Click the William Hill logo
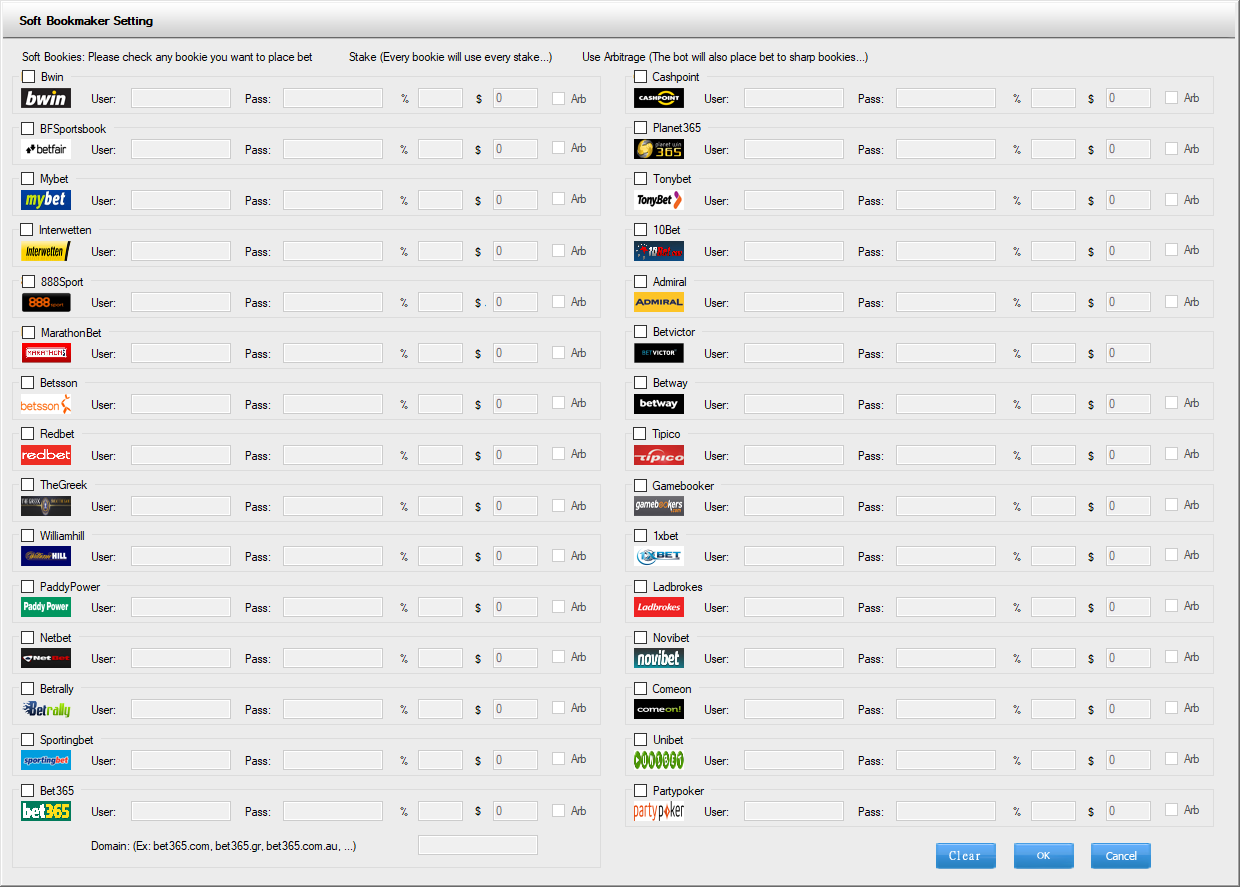1240x887 pixels. pyautogui.click(x=46, y=556)
